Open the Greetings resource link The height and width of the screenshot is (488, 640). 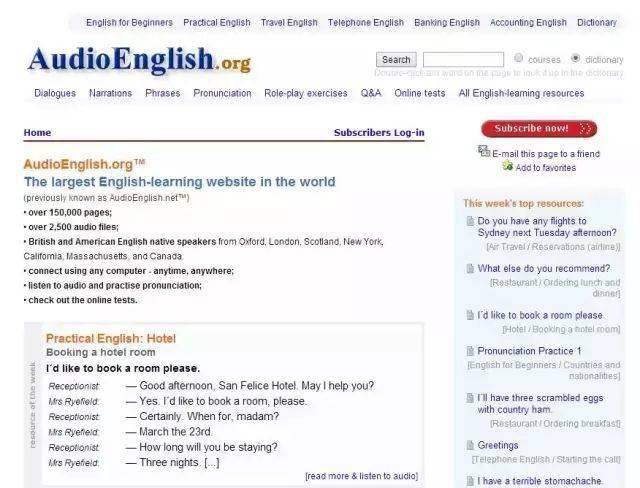(498, 445)
